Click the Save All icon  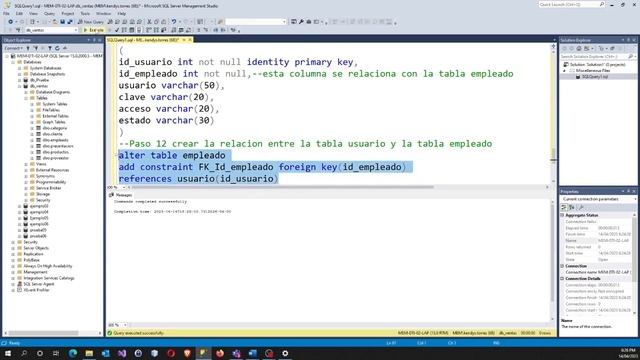tap(70, 22)
